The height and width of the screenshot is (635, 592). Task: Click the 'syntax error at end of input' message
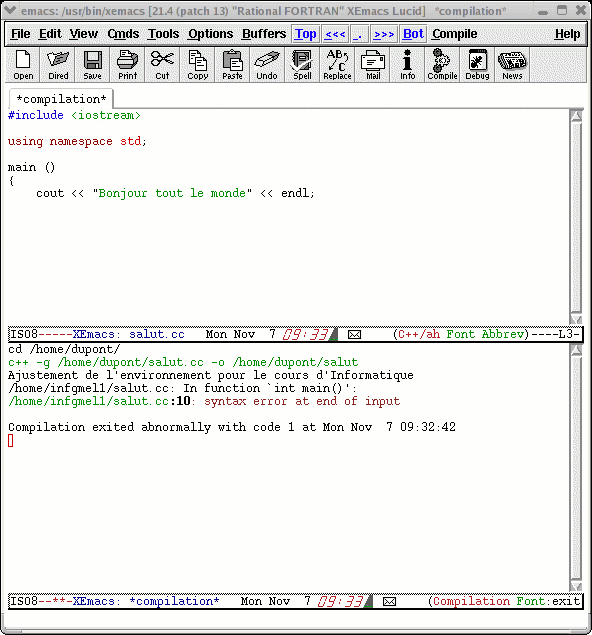point(302,401)
